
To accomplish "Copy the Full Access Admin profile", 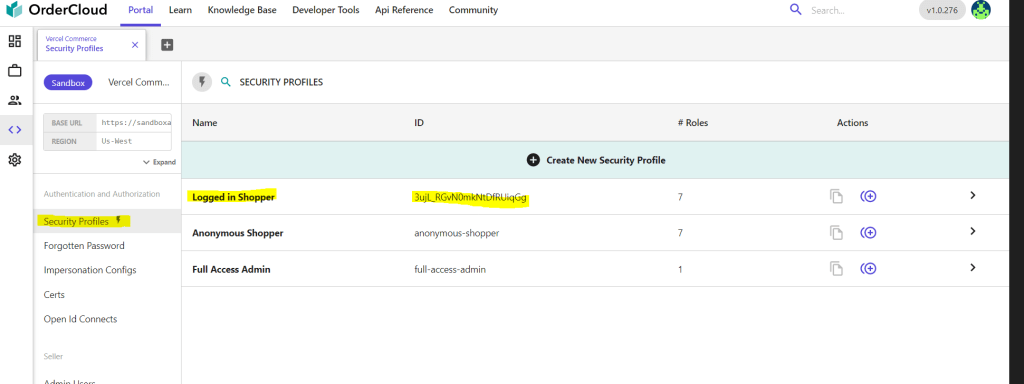I will [x=836, y=268].
